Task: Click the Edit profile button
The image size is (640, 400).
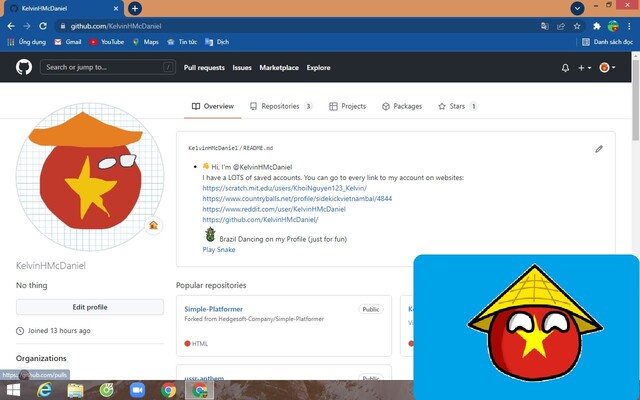Action: pyautogui.click(x=90, y=307)
